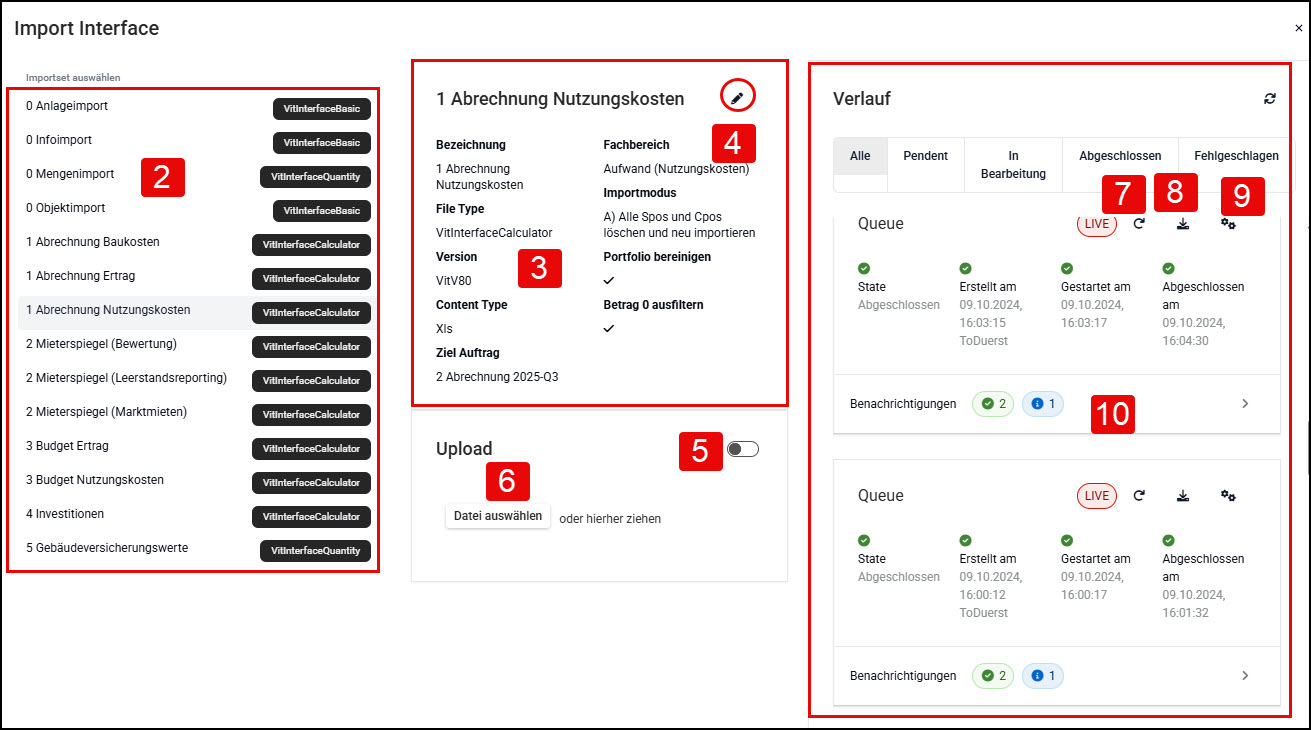Click the pencil edit icon beside Abrechnung Nutzungskosten
The width and height of the screenshot is (1311, 730).
(x=737, y=97)
